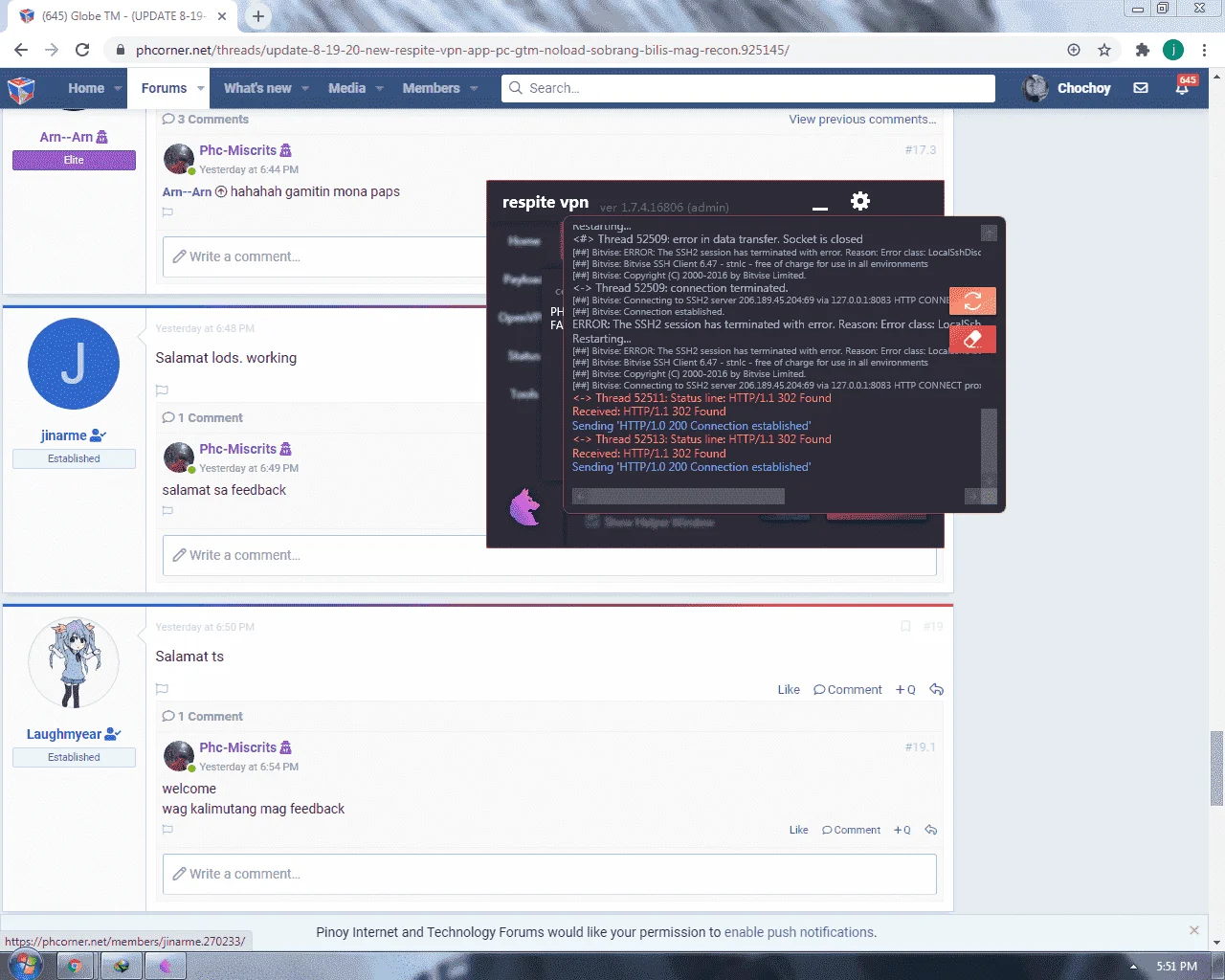Show hidden system tray icons
This screenshot has width=1225, height=980.
click(x=1133, y=967)
